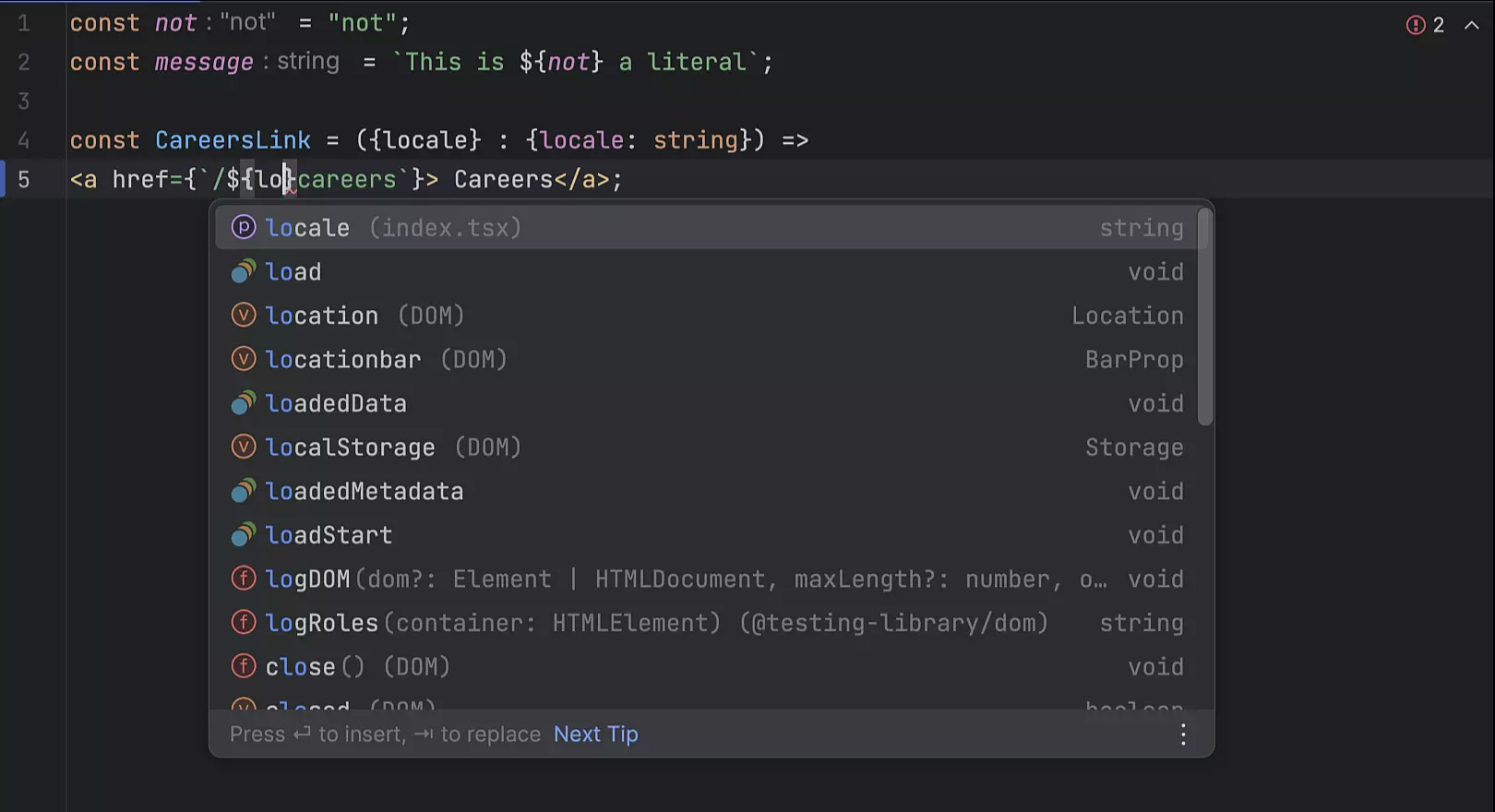Open the completion popup's three-dot options menu
Viewport: 1495px width, 812px height.
pyautogui.click(x=1183, y=734)
